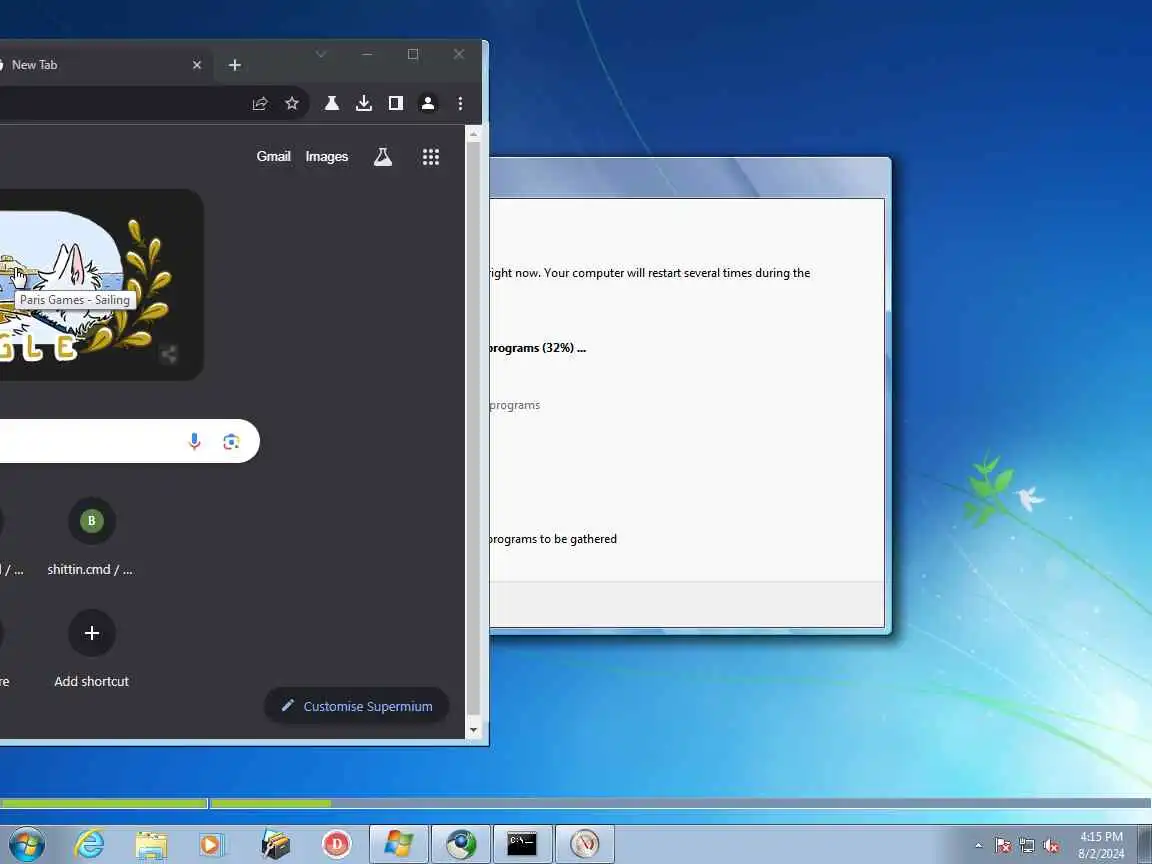This screenshot has width=1152, height=864.
Task: Open the downloads icon in the toolbar
Action: point(364,104)
